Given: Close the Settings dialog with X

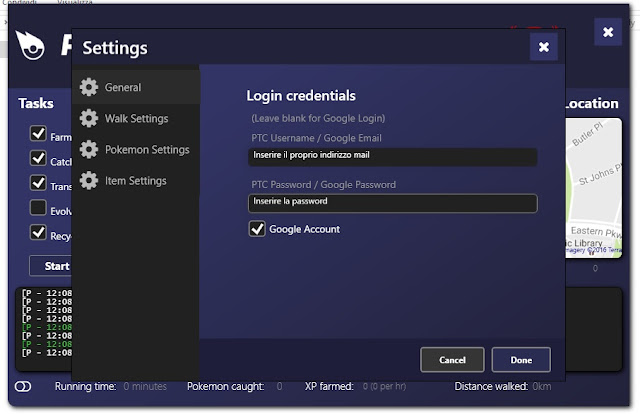Looking at the screenshot, I should point(544,47).
